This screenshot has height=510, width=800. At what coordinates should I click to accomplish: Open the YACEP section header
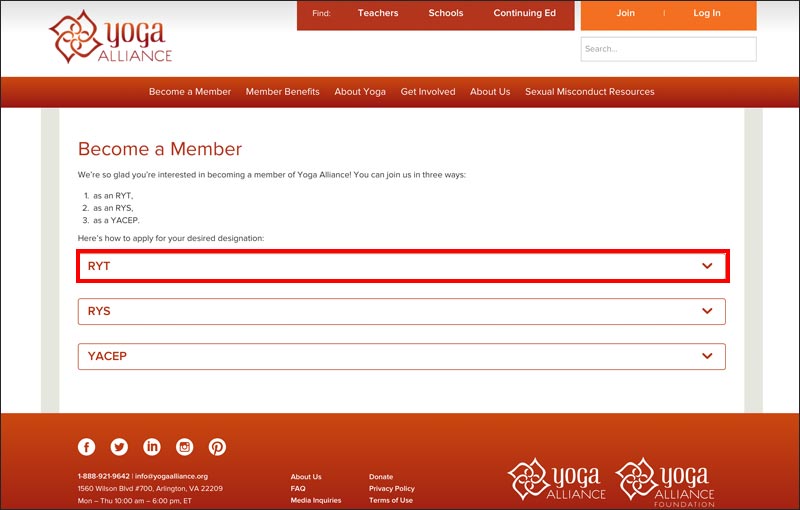point(402,356)
